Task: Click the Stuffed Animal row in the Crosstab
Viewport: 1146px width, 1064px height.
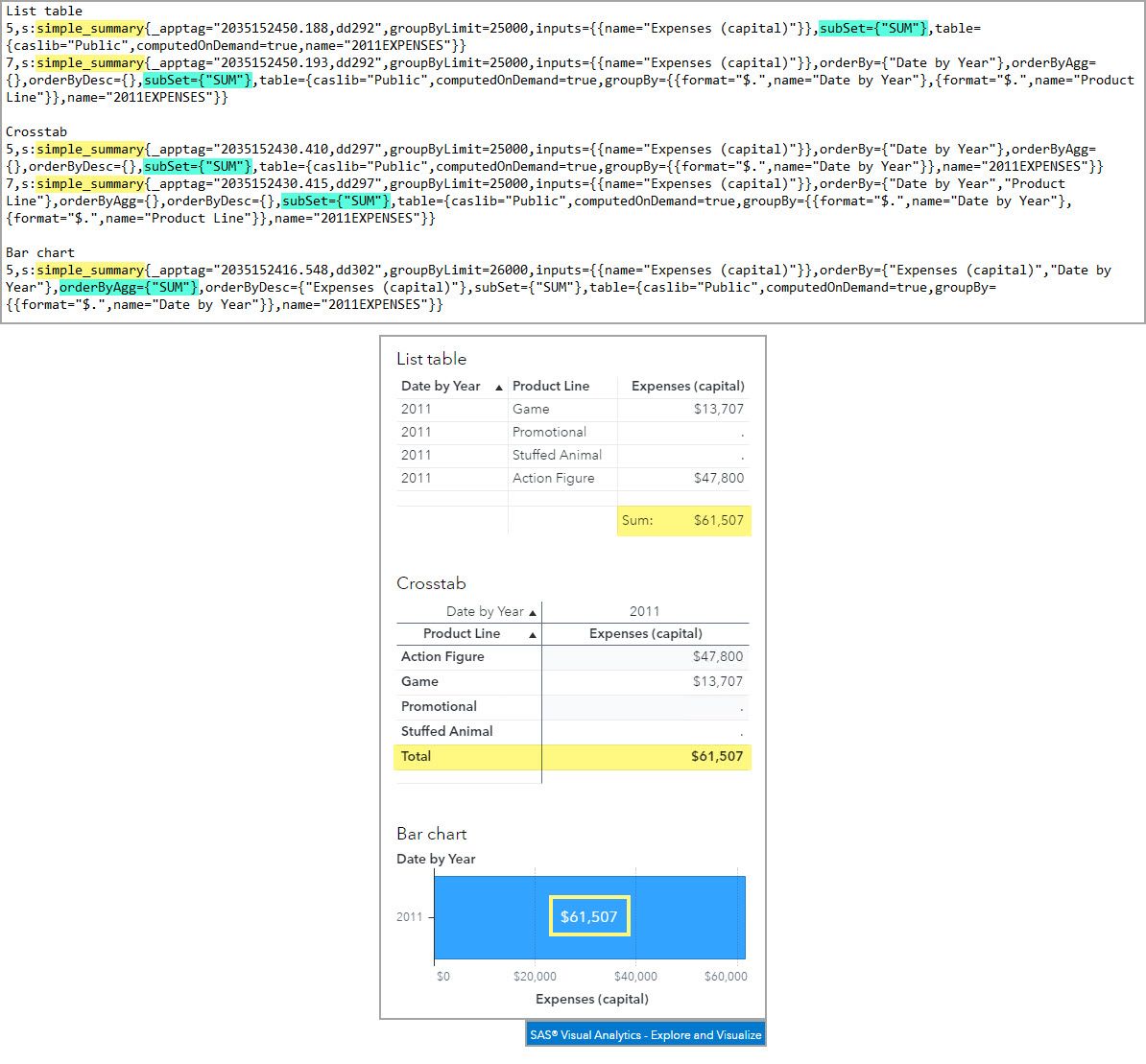Action: 446,731
